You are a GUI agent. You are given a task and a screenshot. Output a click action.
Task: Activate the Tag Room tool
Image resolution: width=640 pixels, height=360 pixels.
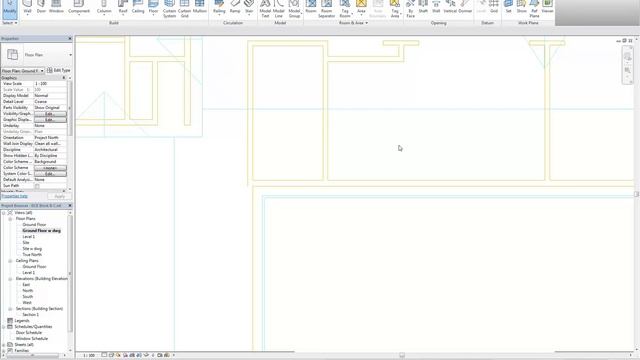tap(345, 9)
